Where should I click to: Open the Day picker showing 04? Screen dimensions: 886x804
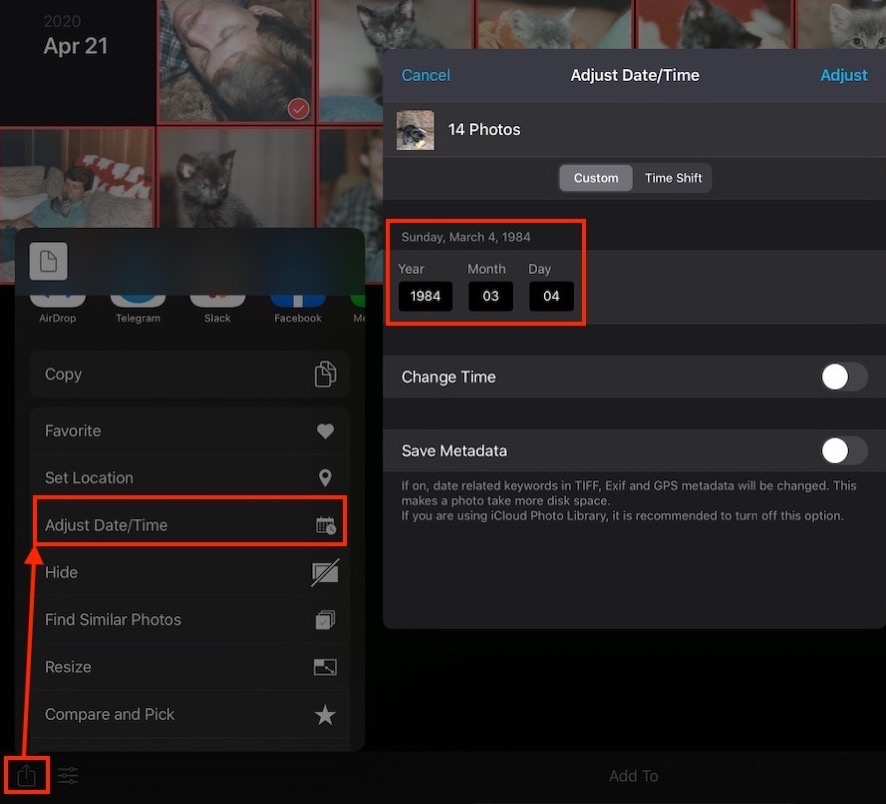551,296
